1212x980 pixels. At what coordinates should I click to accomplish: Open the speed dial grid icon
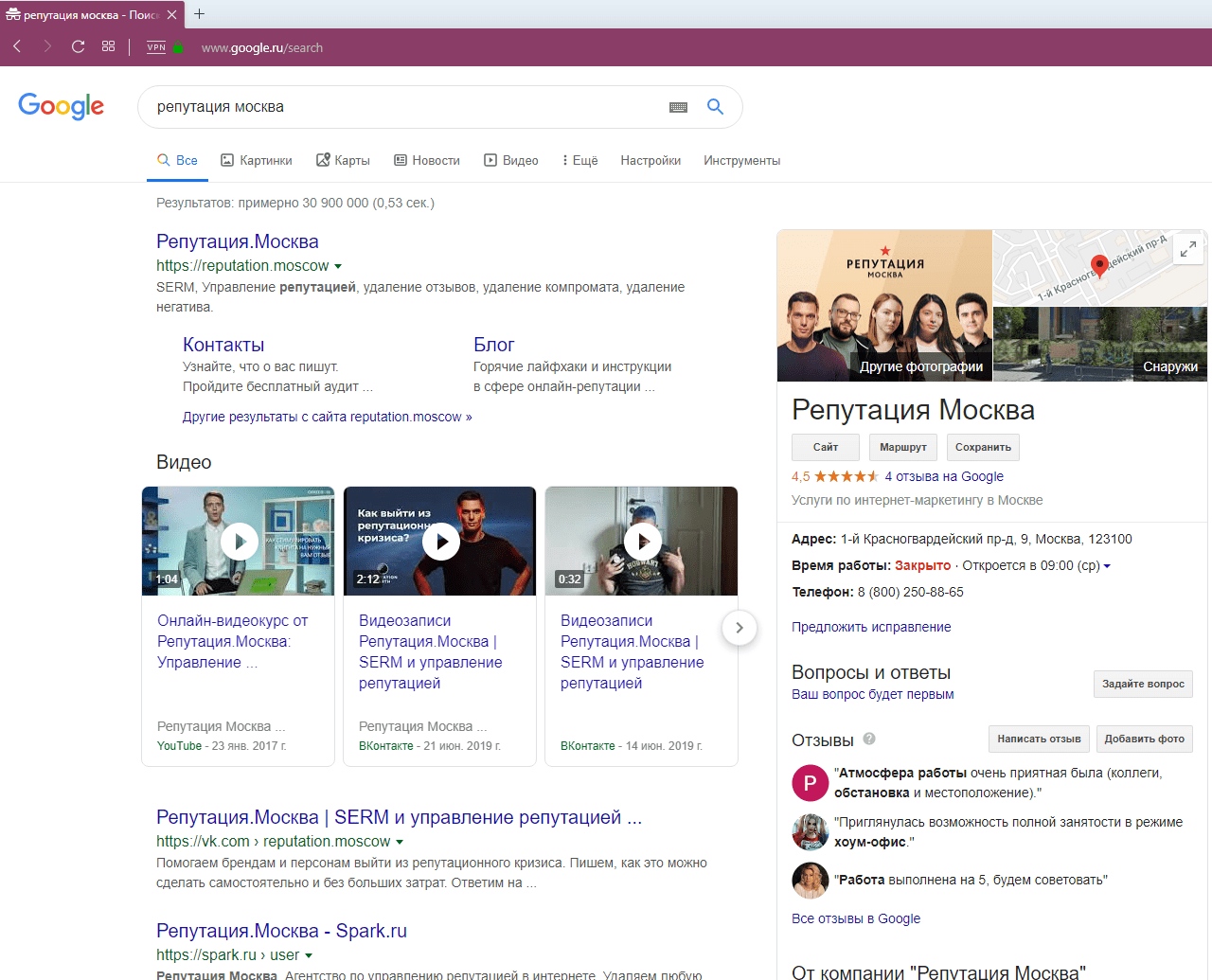coord(109,46)
